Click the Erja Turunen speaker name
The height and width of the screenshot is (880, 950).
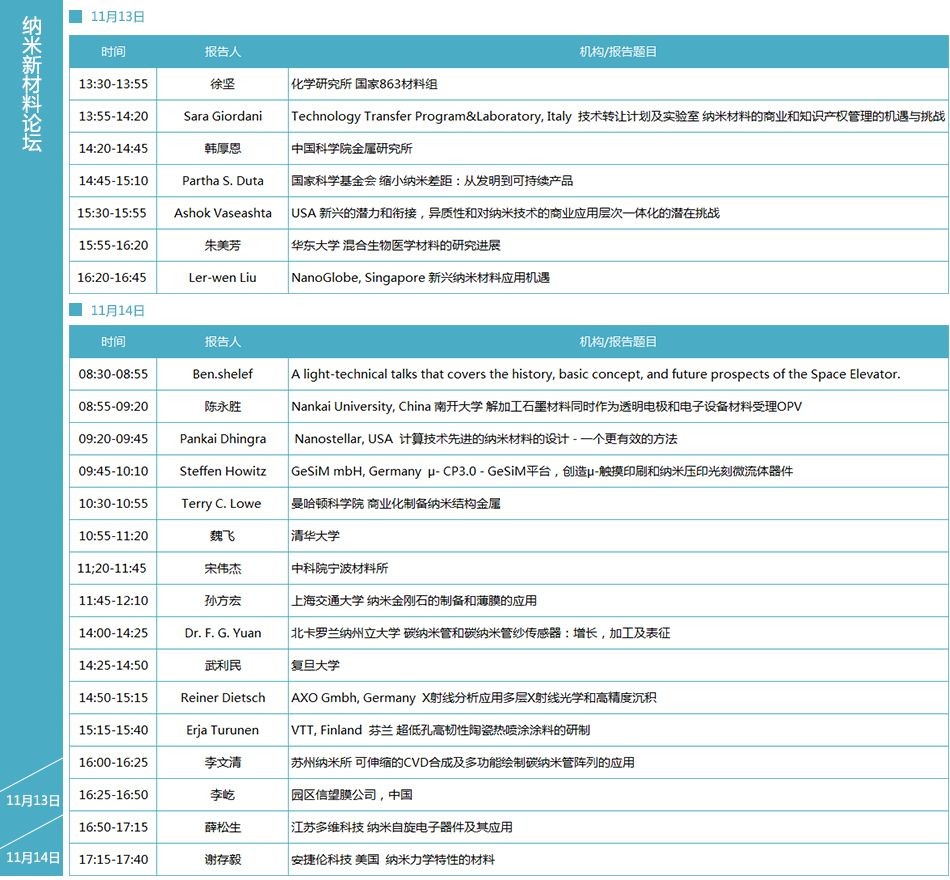click(x=222, y=730)
